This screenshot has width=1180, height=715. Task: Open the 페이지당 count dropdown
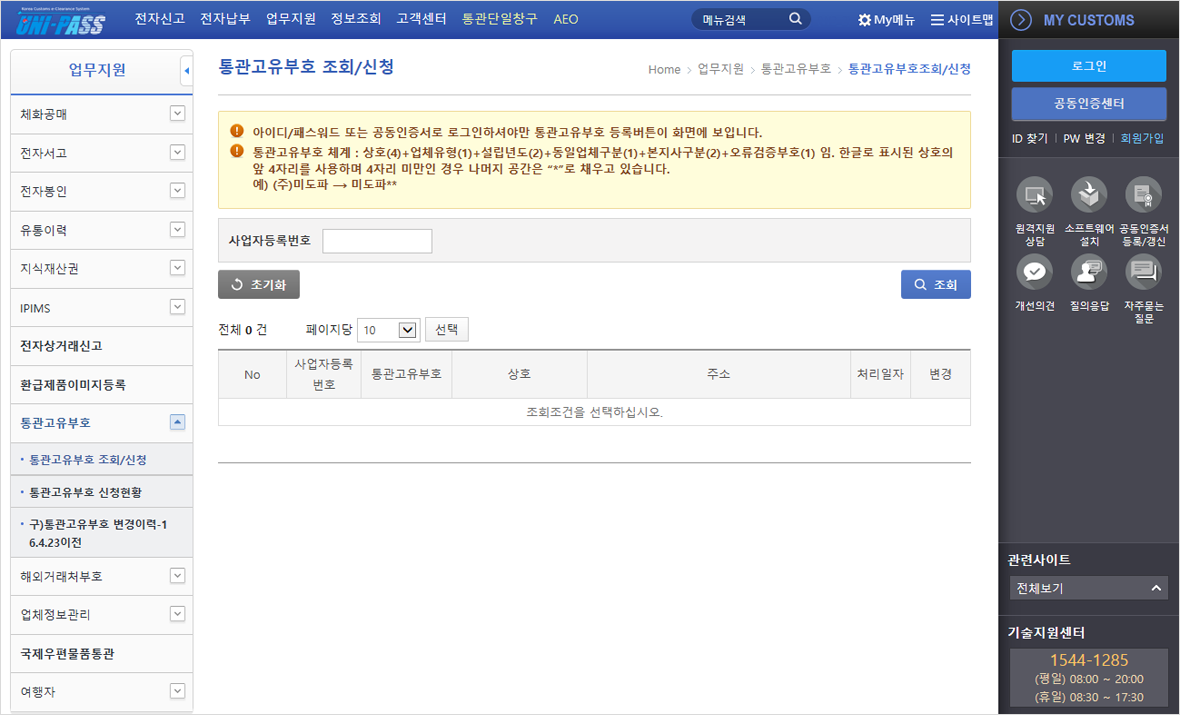388,330
